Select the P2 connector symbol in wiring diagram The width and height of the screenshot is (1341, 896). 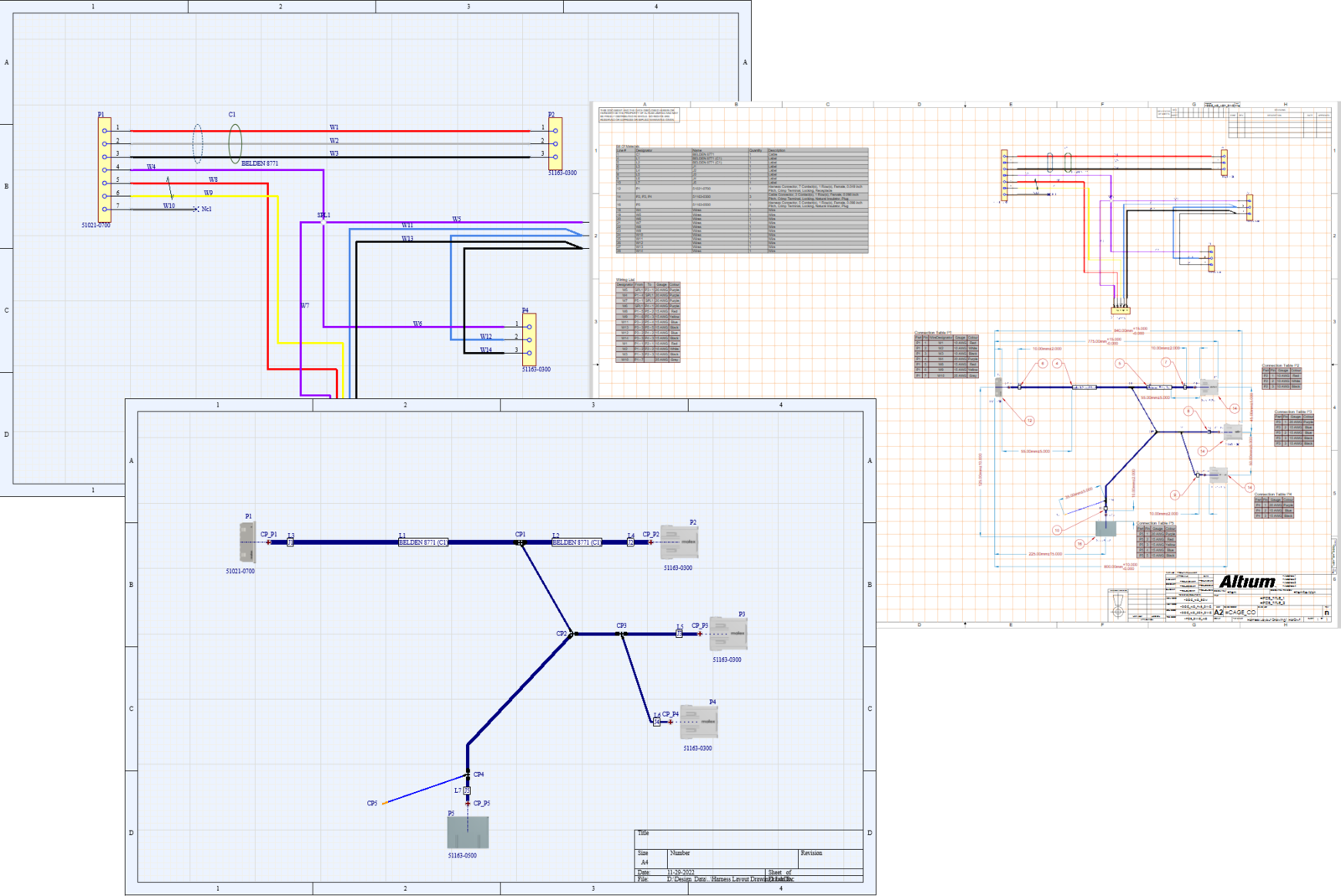(555, 143)
